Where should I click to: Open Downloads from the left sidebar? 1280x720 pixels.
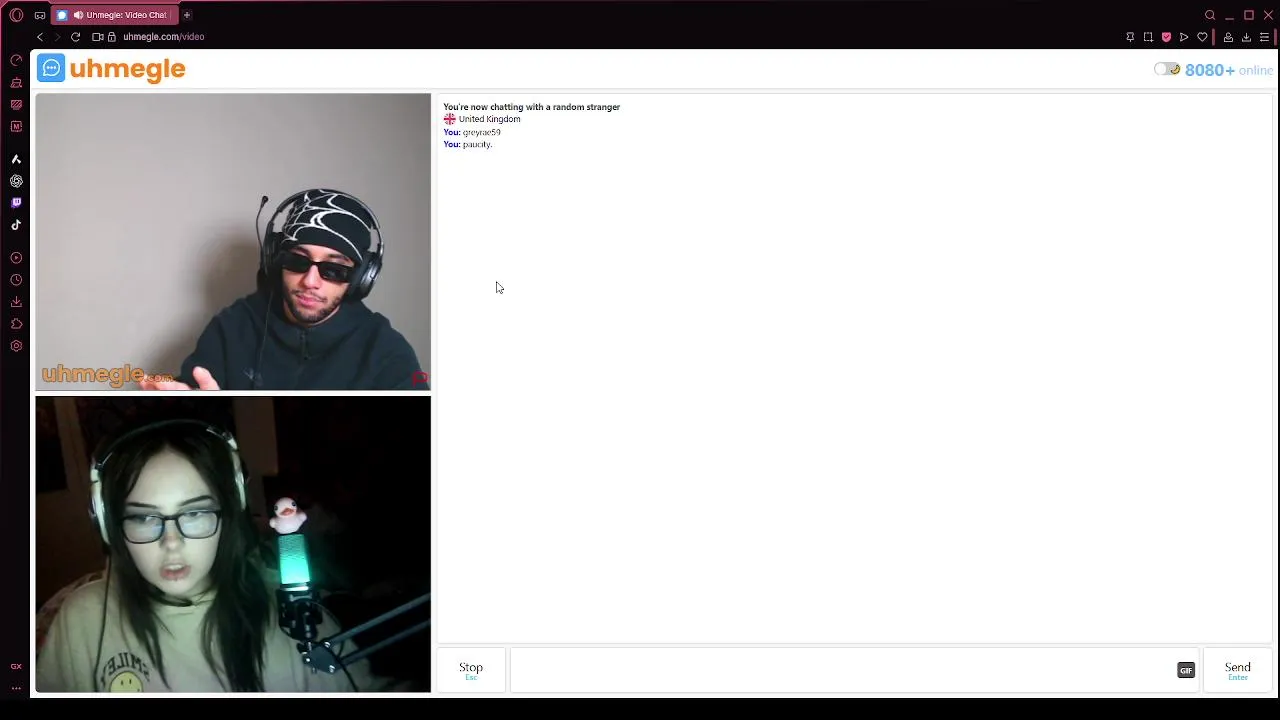tap(16, 302)
